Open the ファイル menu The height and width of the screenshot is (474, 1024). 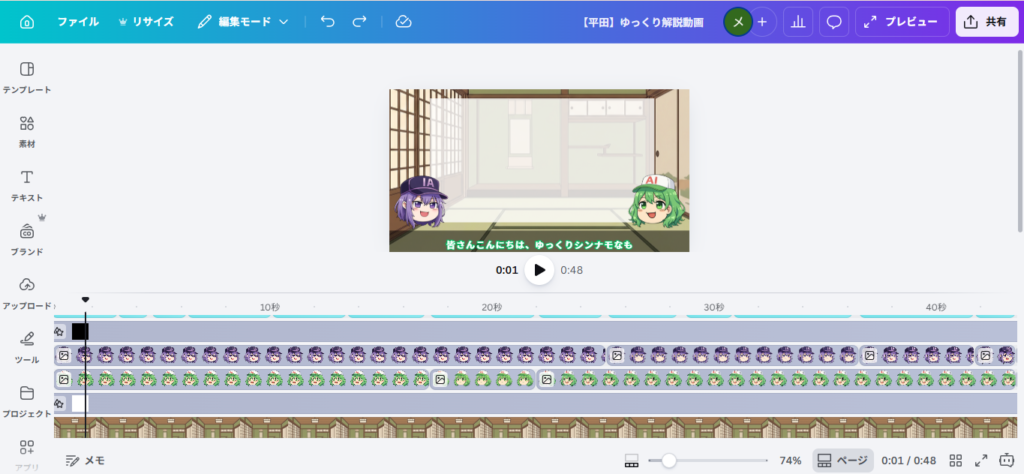pyautogui.click(x=78, y=21)
